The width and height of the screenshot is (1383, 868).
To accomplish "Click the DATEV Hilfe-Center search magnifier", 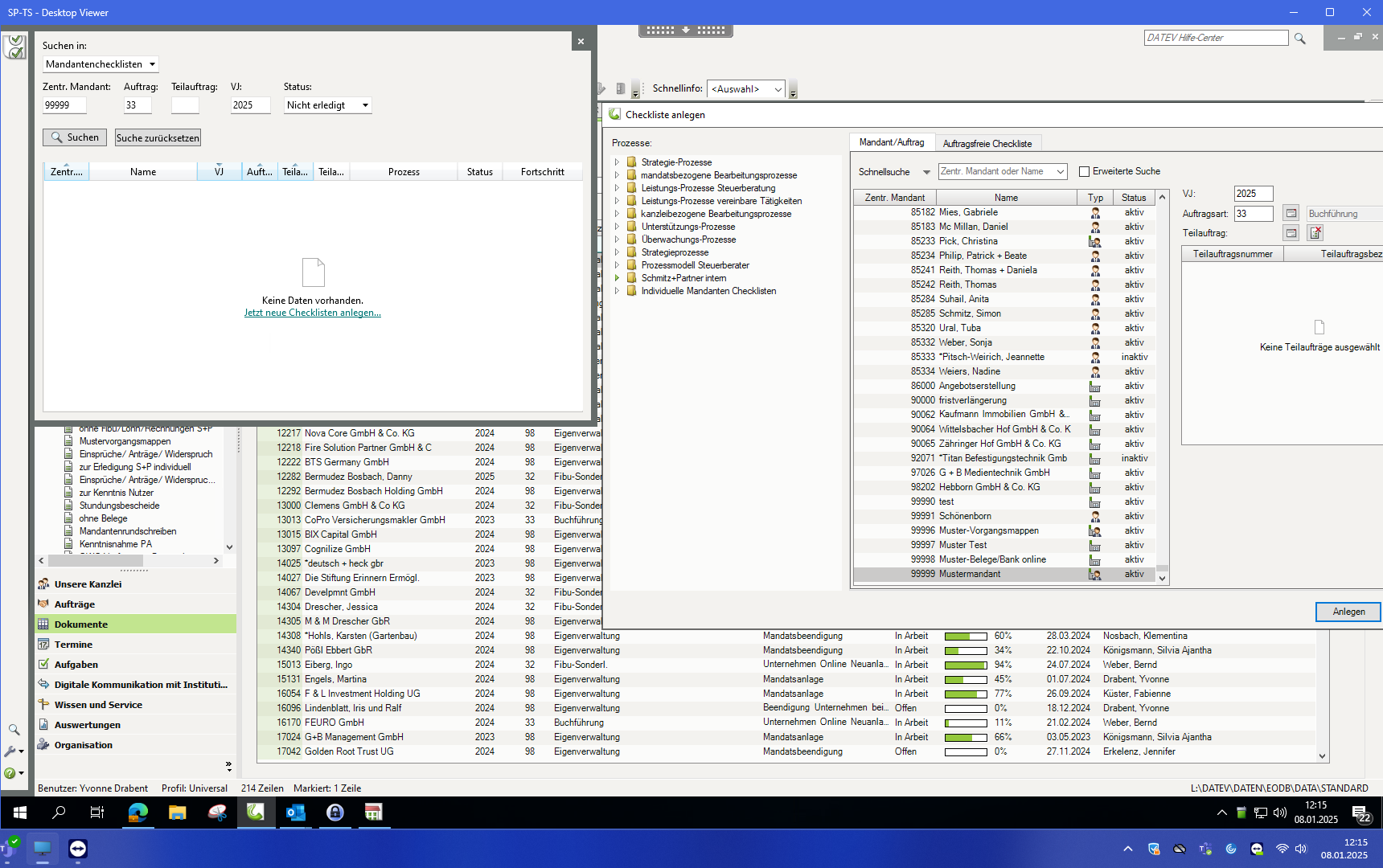I will (x=1300, y=39).
